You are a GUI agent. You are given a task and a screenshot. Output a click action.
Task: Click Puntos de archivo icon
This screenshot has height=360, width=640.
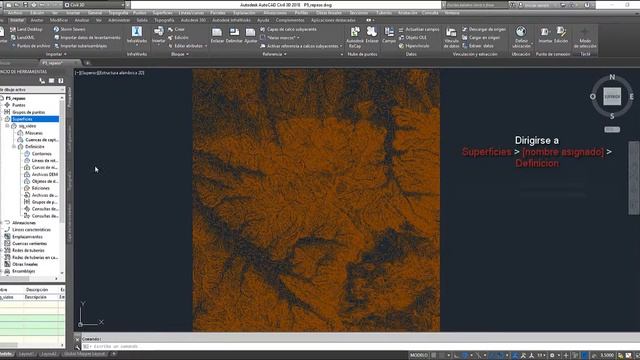[x=13, y=46]
